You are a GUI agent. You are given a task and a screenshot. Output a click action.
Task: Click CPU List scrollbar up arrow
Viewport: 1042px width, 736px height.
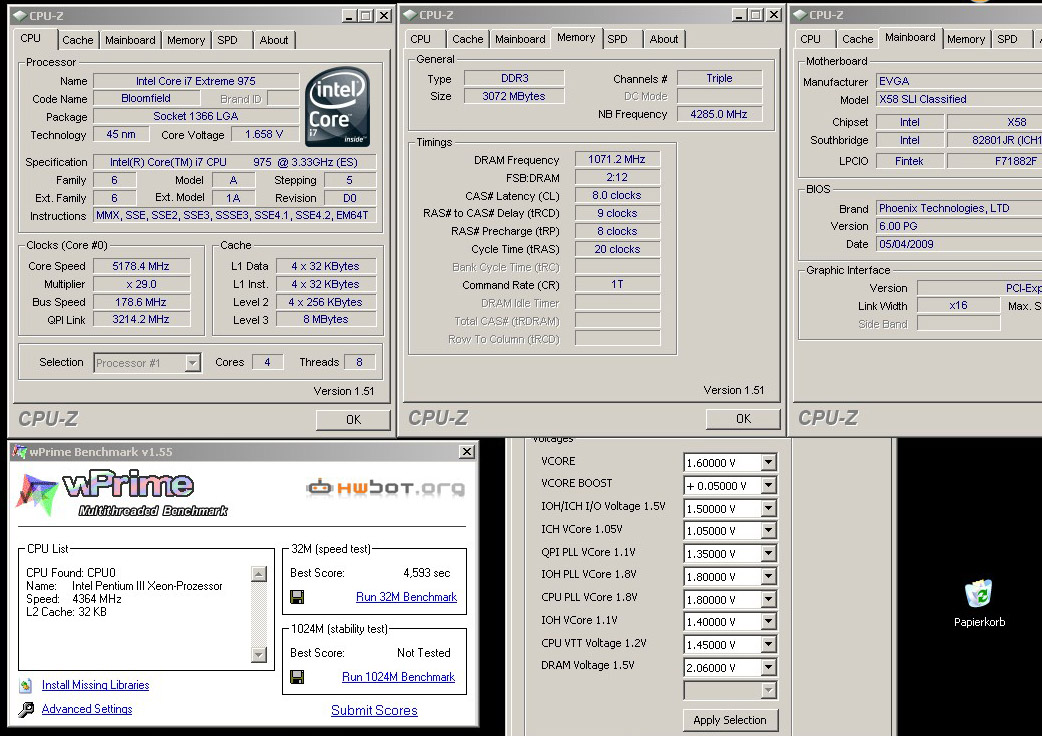point(259,573)
